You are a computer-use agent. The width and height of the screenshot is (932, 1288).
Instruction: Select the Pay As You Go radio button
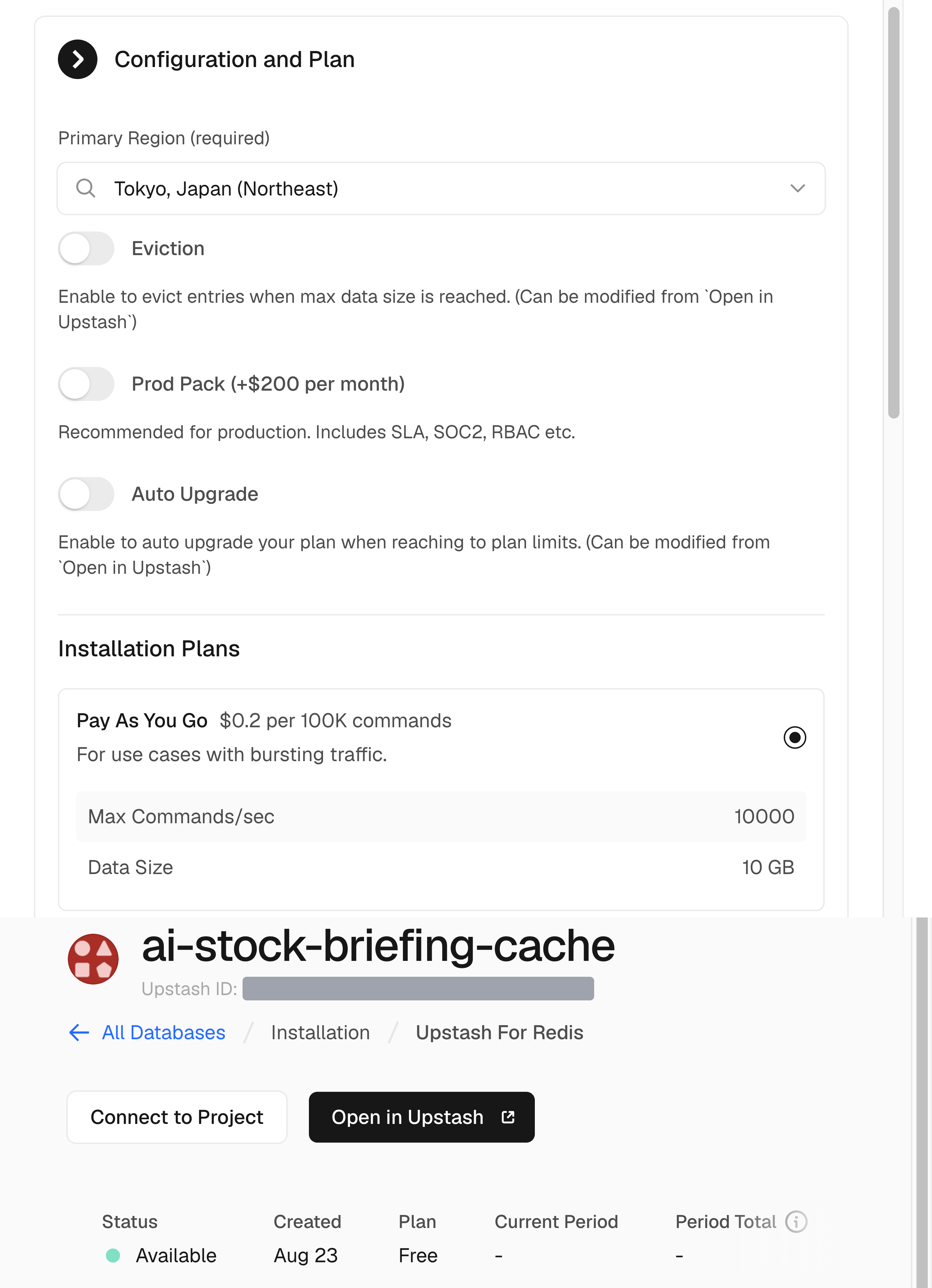click(794, 737)
